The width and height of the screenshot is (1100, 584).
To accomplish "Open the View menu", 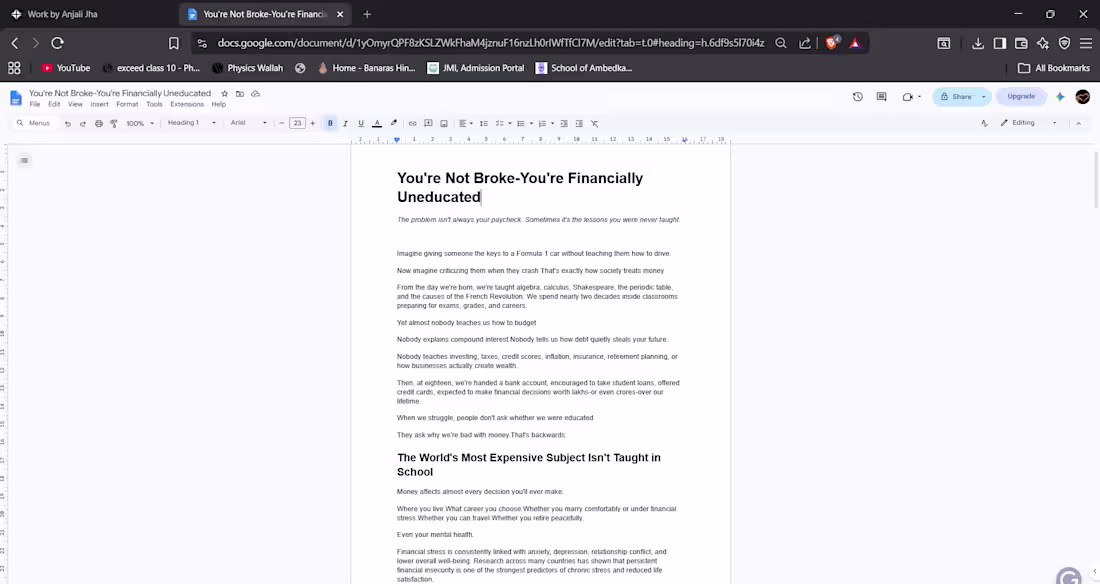I will pyautogui.click(x=75, y=105).
